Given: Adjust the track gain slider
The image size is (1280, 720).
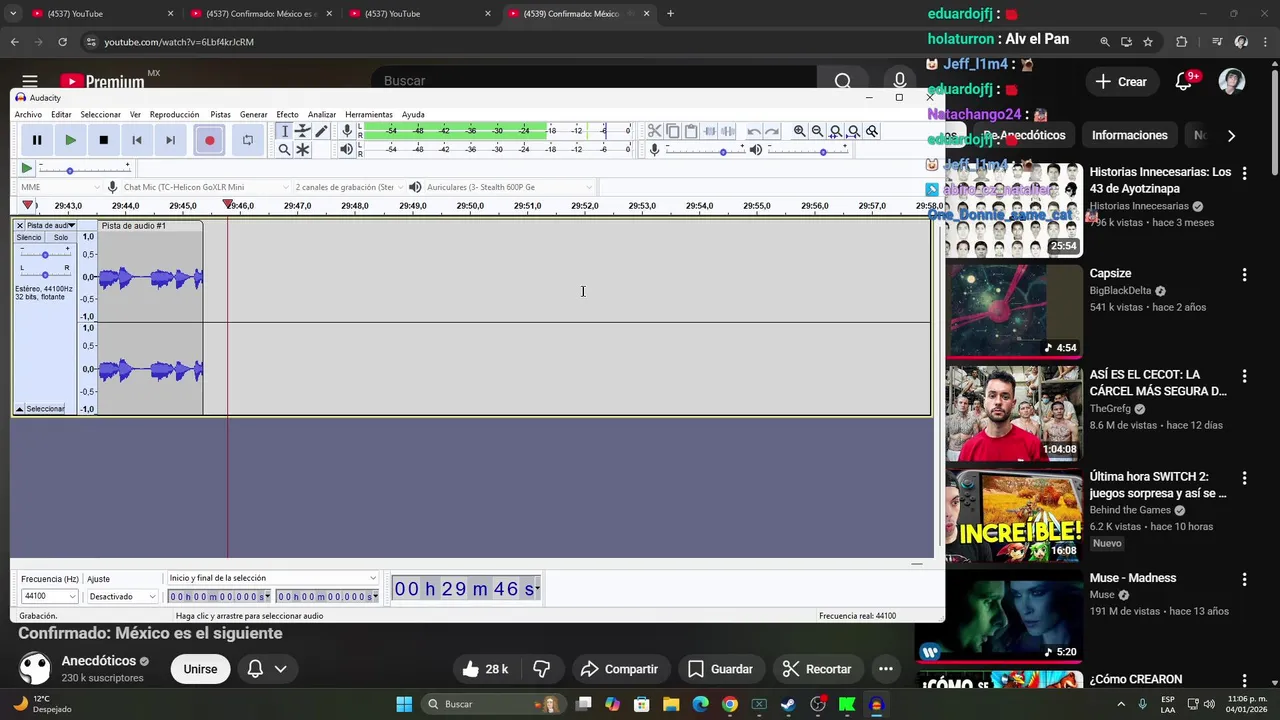Looking at the screenshot, I should pyautogui.click(x=45, y=254).
